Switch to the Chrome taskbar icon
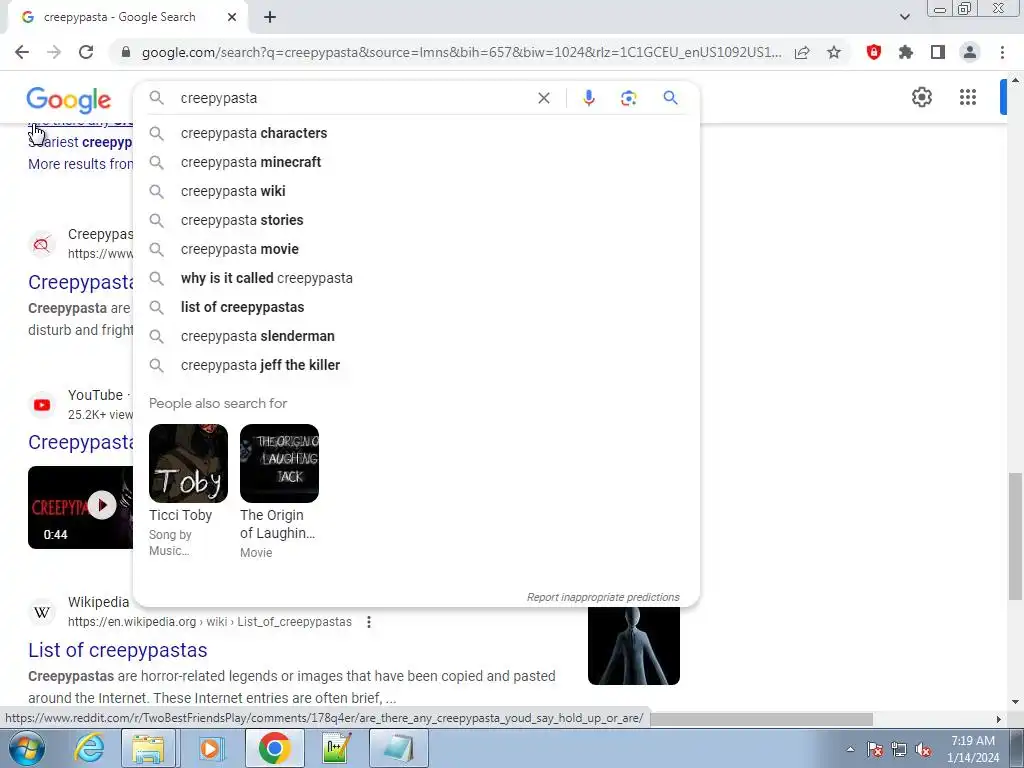The height and width of the screenshot is (768, 1024). [274, 748]
